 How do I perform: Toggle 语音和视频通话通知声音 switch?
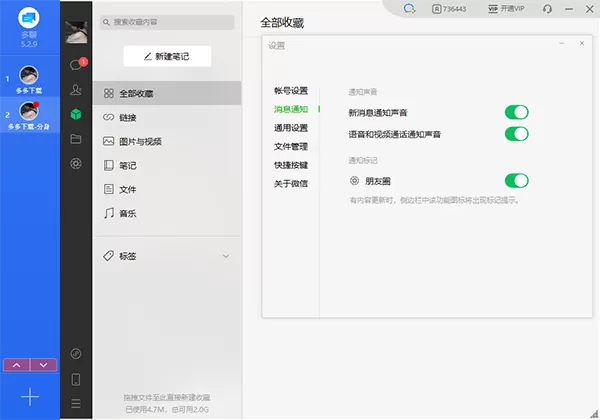517,134
